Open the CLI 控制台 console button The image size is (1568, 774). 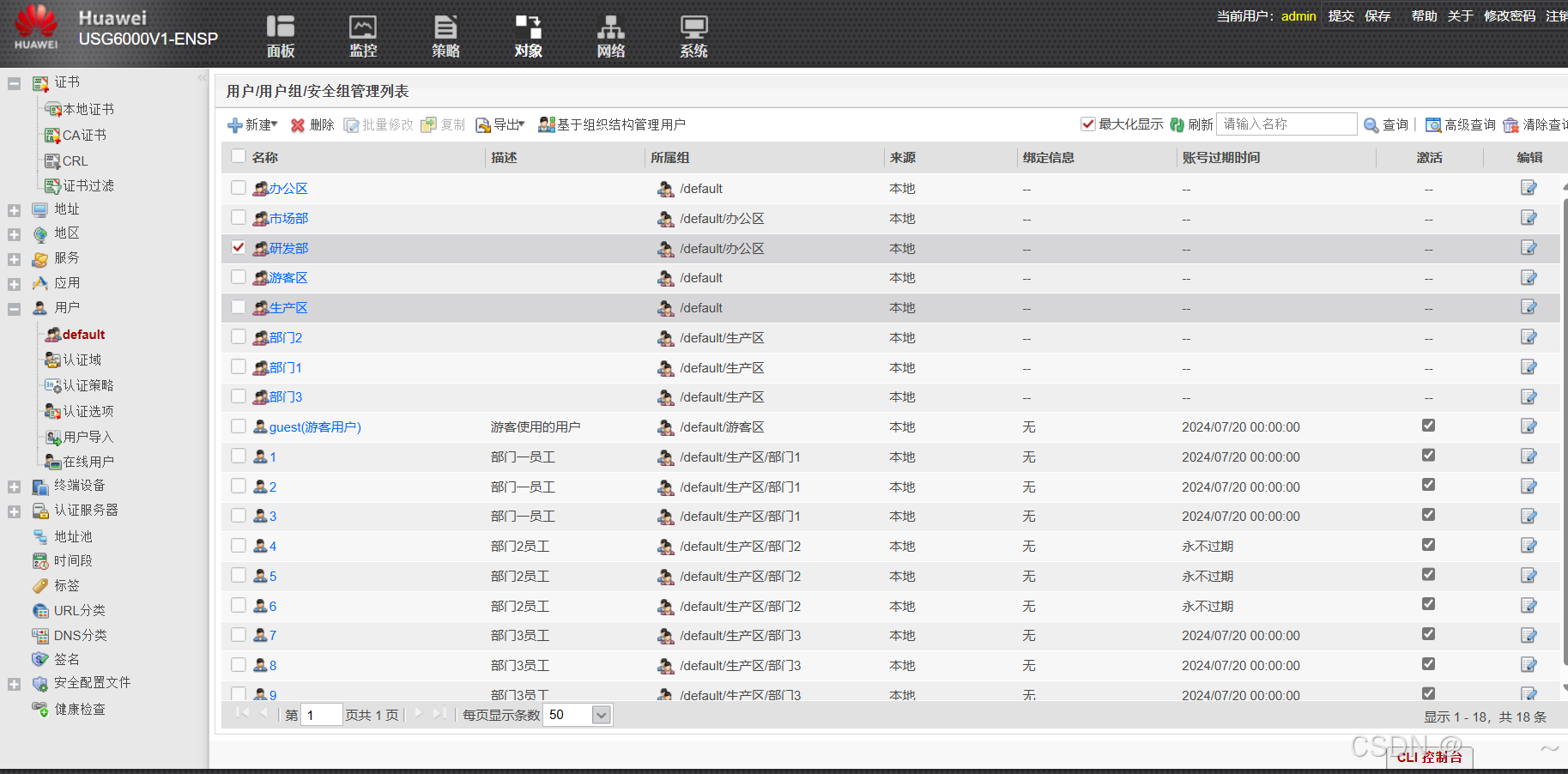[1429, 758]
